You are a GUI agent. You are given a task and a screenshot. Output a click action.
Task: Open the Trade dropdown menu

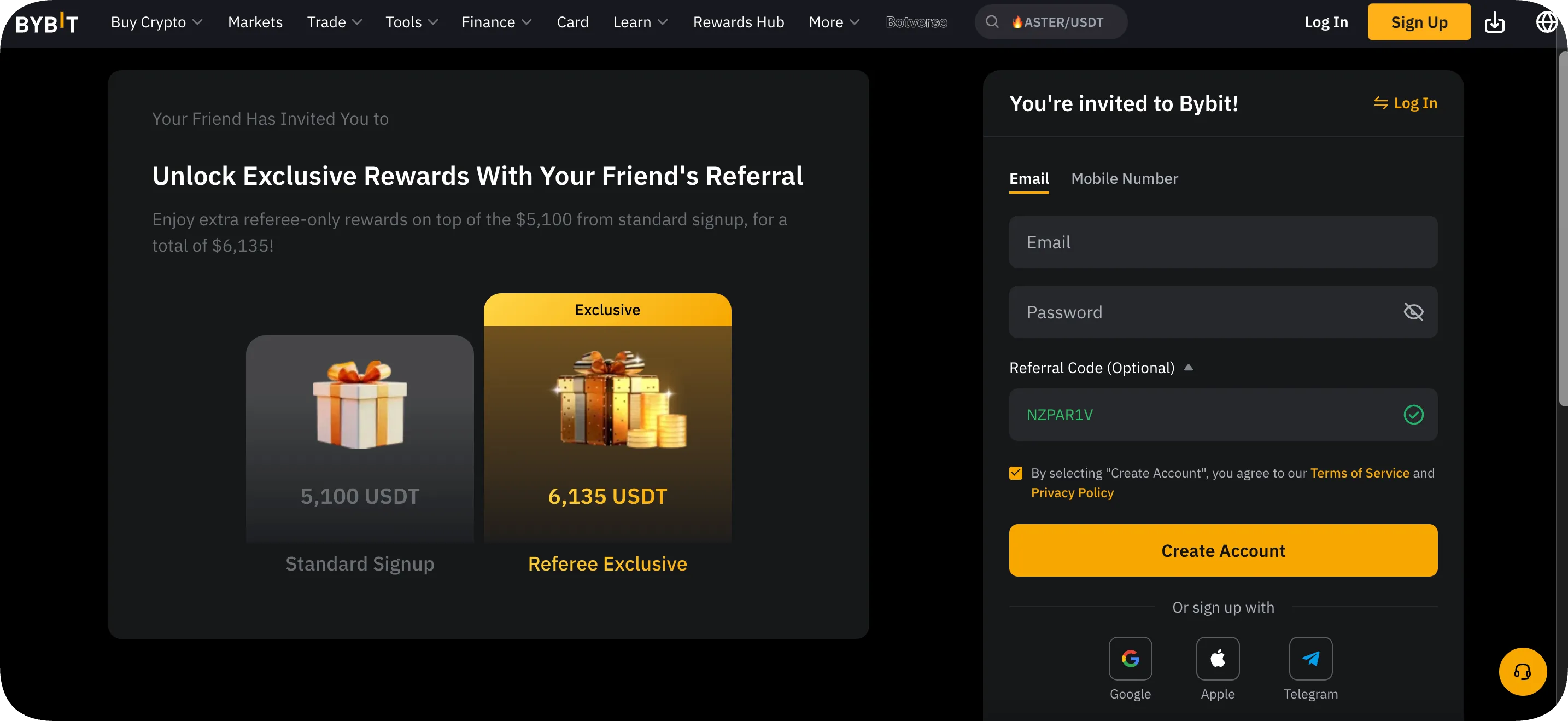(334, 22)
